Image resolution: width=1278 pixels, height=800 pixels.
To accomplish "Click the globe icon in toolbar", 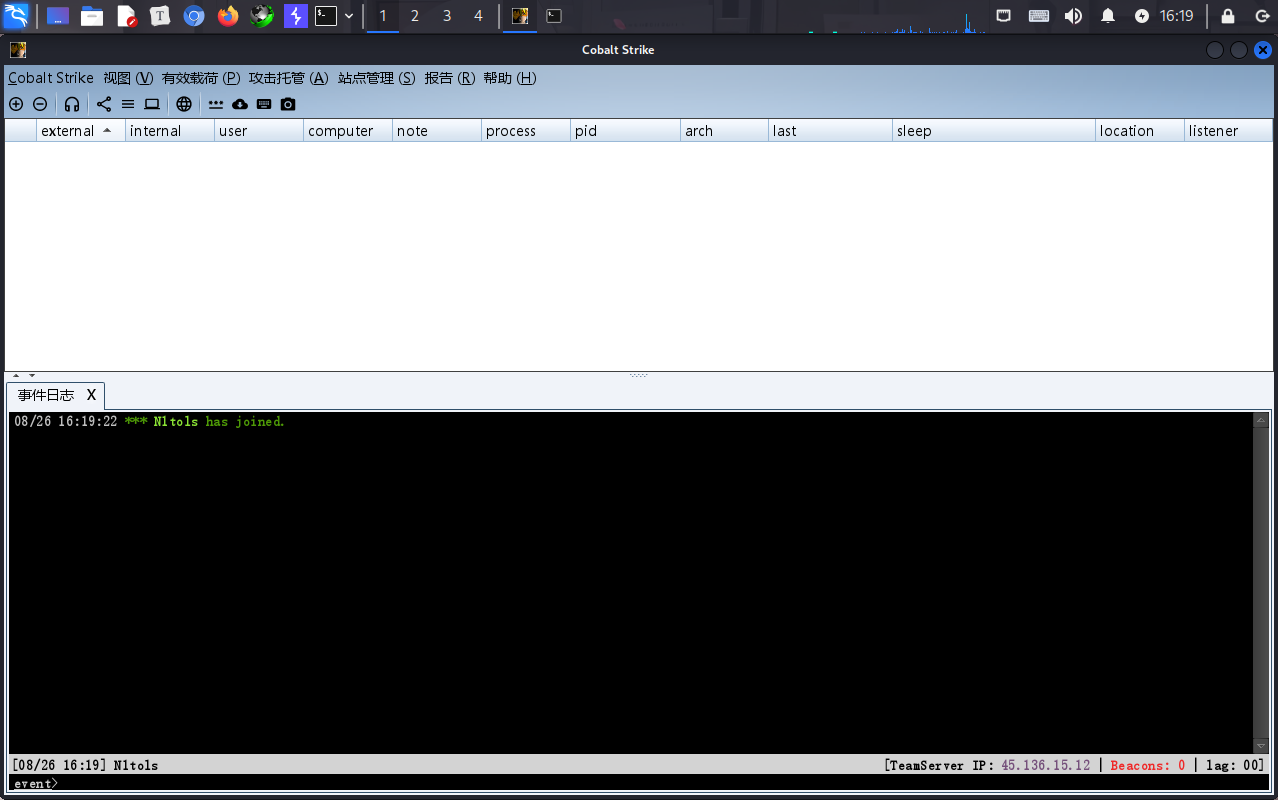I will pos(184,104).
